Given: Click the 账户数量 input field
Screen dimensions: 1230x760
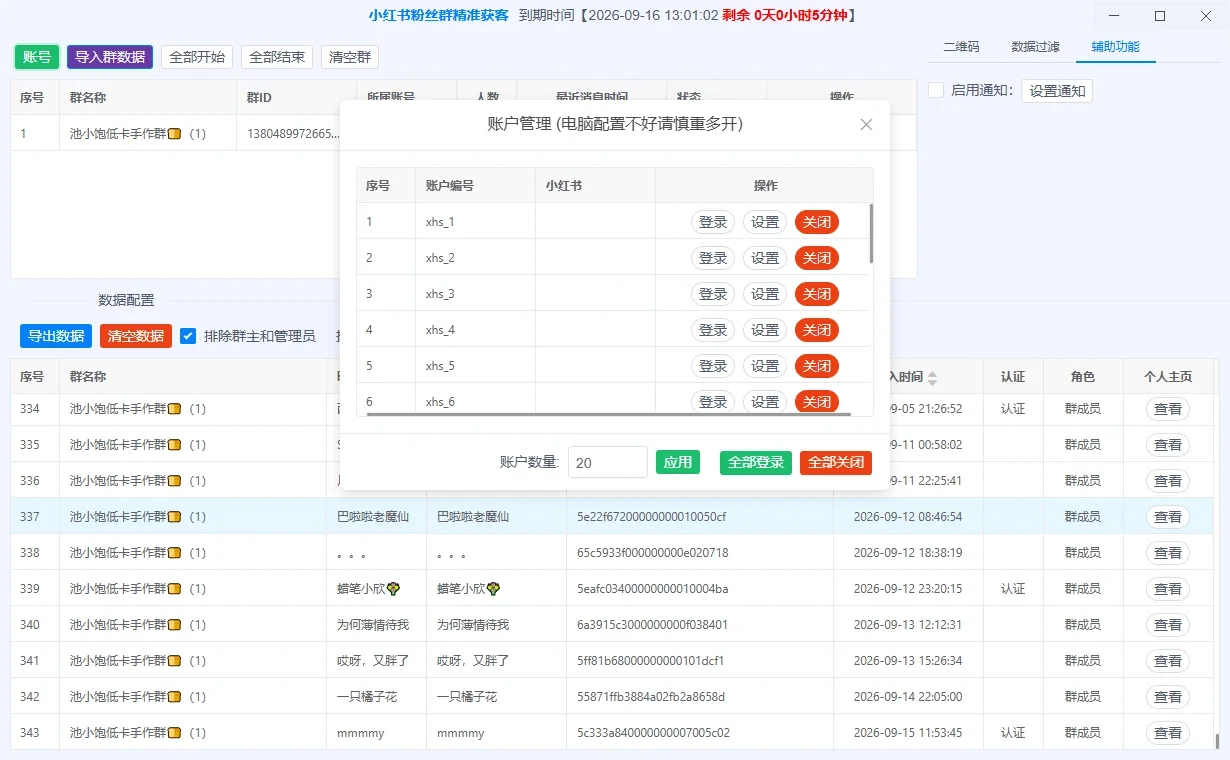Looking at the screenshot, I should click(608, 463).
